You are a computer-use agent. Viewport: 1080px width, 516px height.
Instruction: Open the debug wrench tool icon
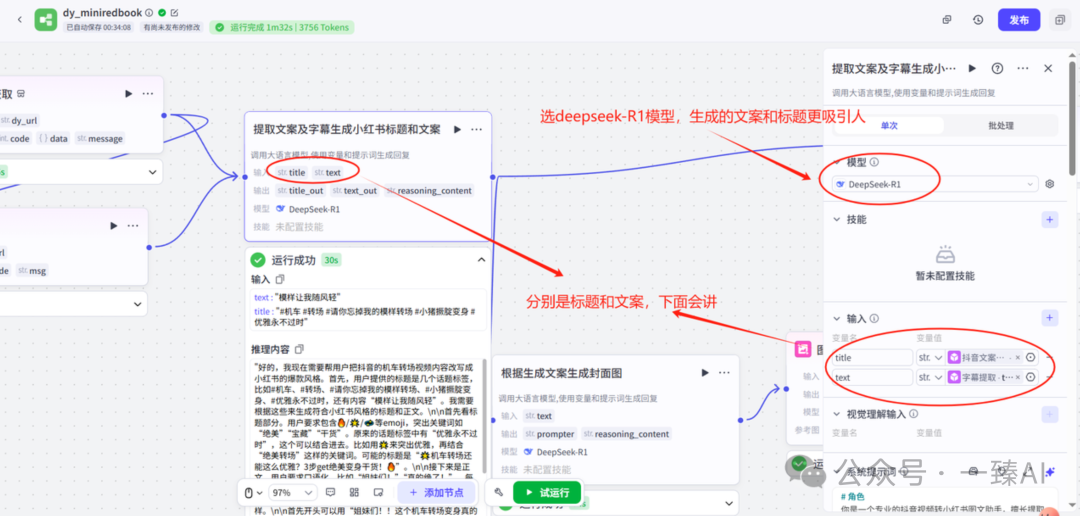point(498,493)
